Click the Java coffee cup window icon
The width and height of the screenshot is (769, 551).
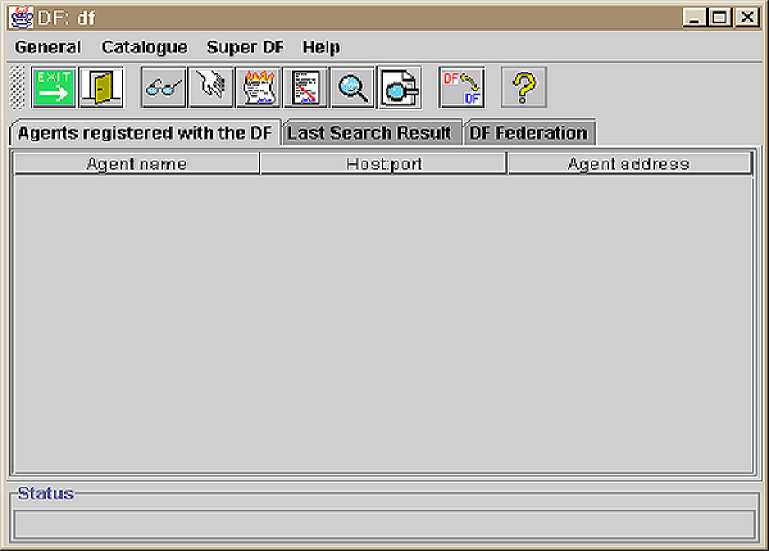click(21, 18)
